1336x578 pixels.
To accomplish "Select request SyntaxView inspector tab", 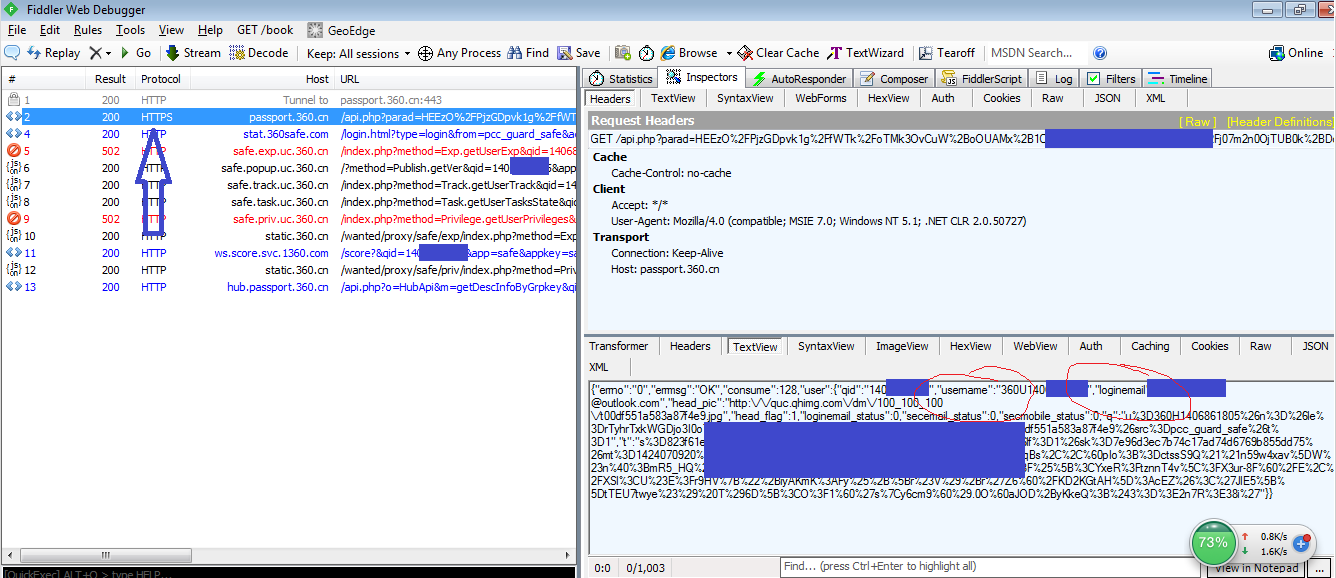I will [745, 98].
